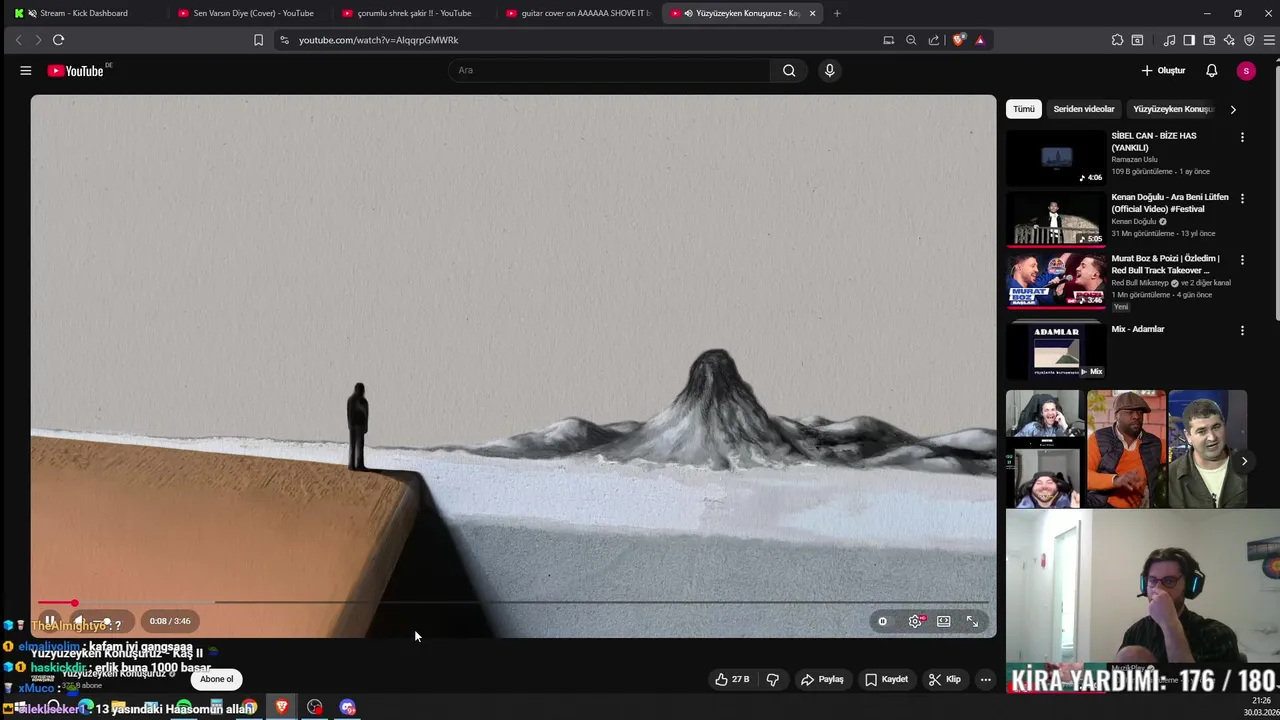This screenshot has width=1280, height=720.
Task: Close the Yüzyüzeyken Konuşuruz tab
Action: tap(812, 13)
